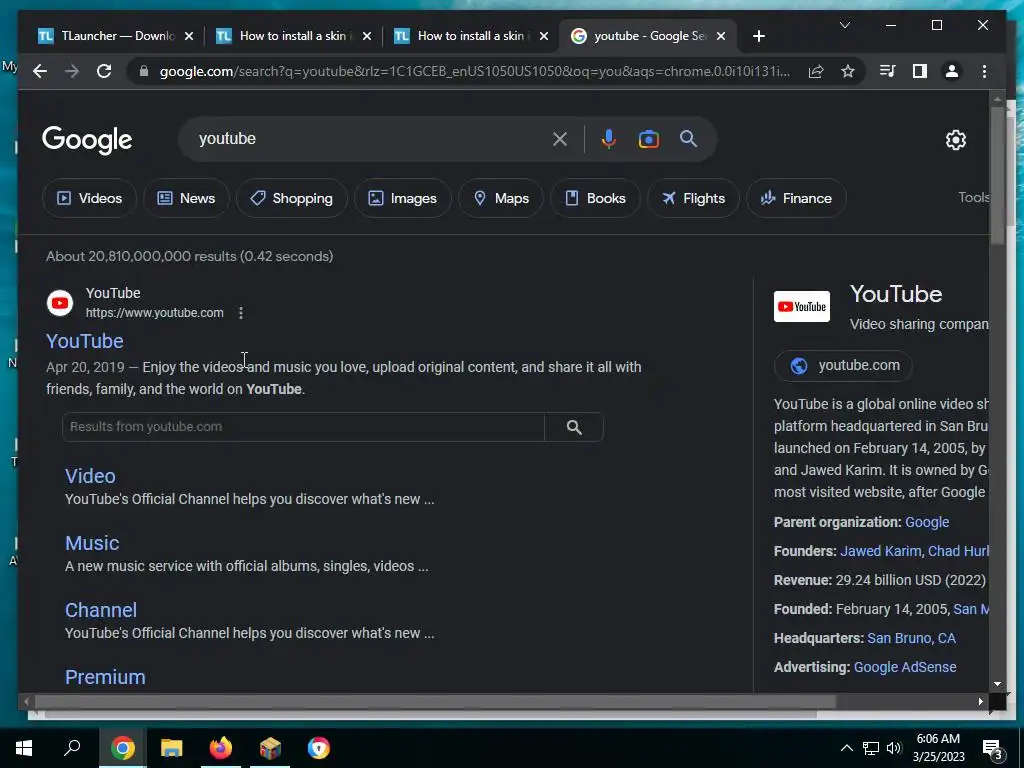The width and height of the screenshot is (1024, 768).
Task: Click the search button in the youtube.com results box
Action: click(574, 427)
